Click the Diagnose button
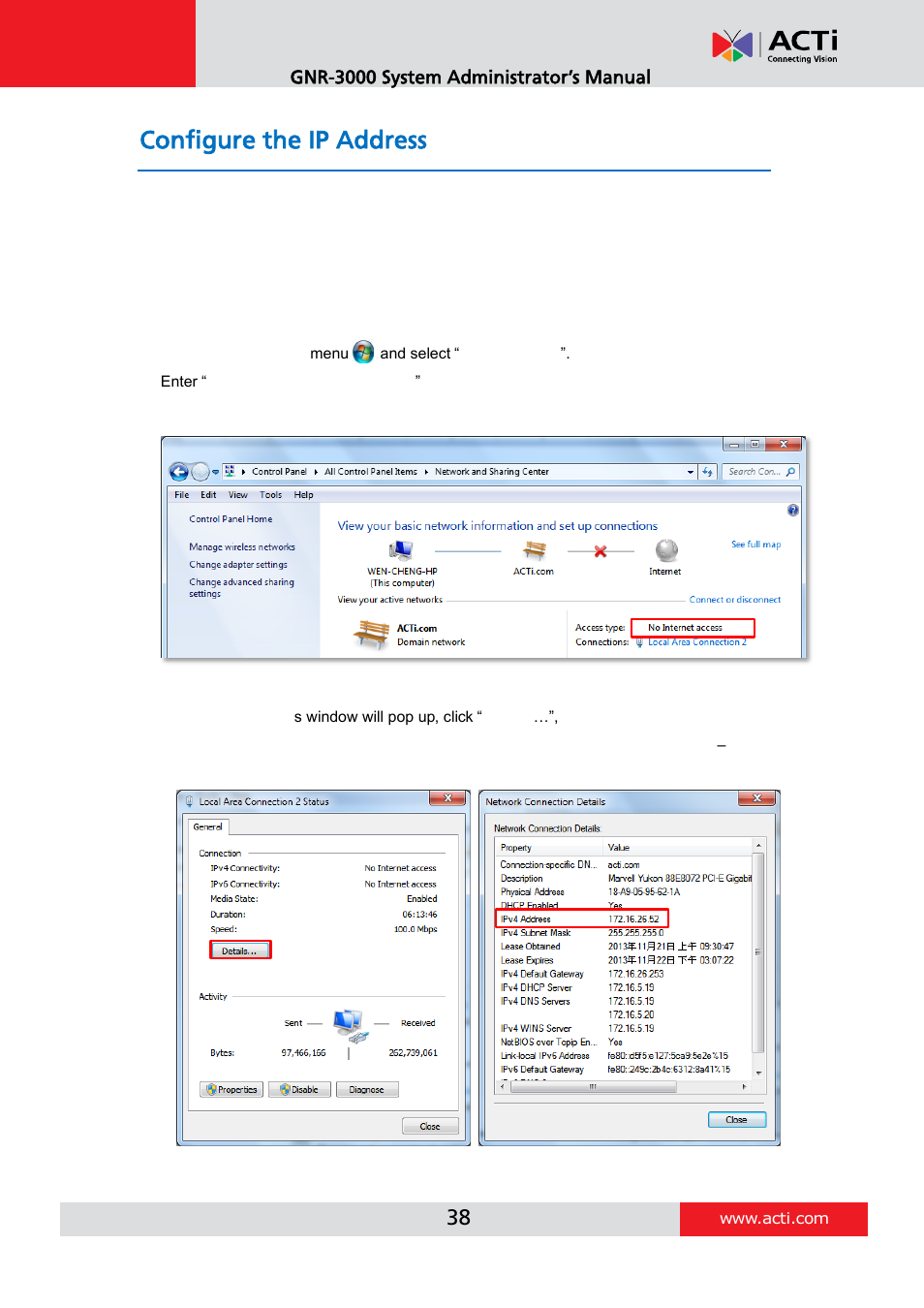Screen dimensions: 924x1308 (x=367, y=1090)
